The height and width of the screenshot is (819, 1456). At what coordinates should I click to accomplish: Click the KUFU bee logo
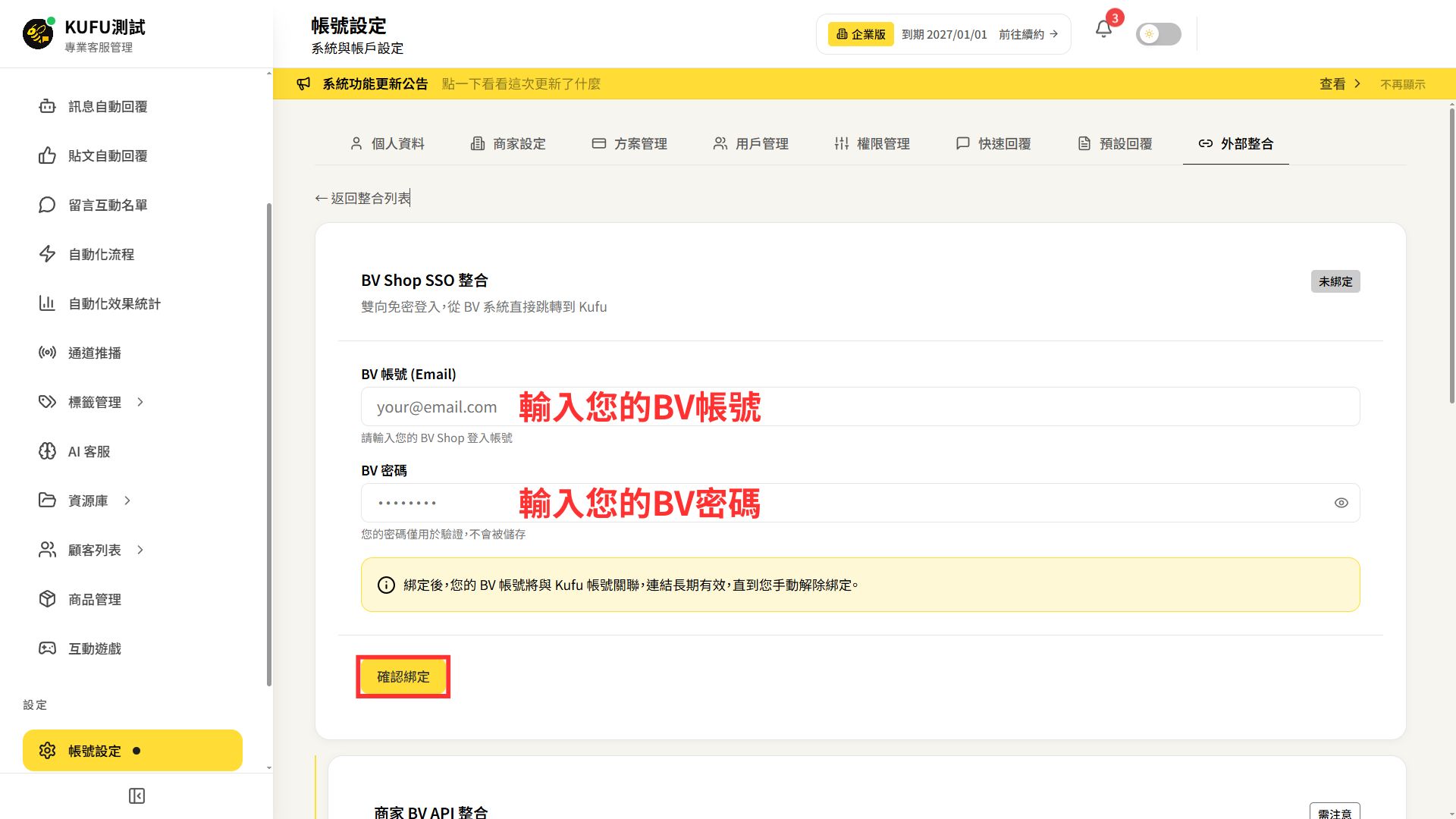tap(38, 33)
